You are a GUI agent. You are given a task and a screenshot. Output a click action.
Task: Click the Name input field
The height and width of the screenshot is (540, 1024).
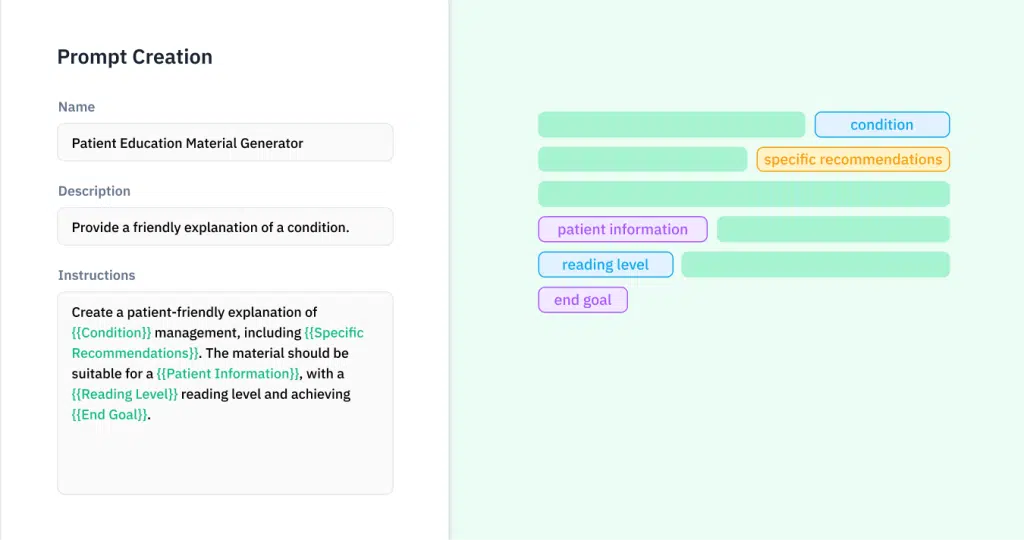coord(225,142)
